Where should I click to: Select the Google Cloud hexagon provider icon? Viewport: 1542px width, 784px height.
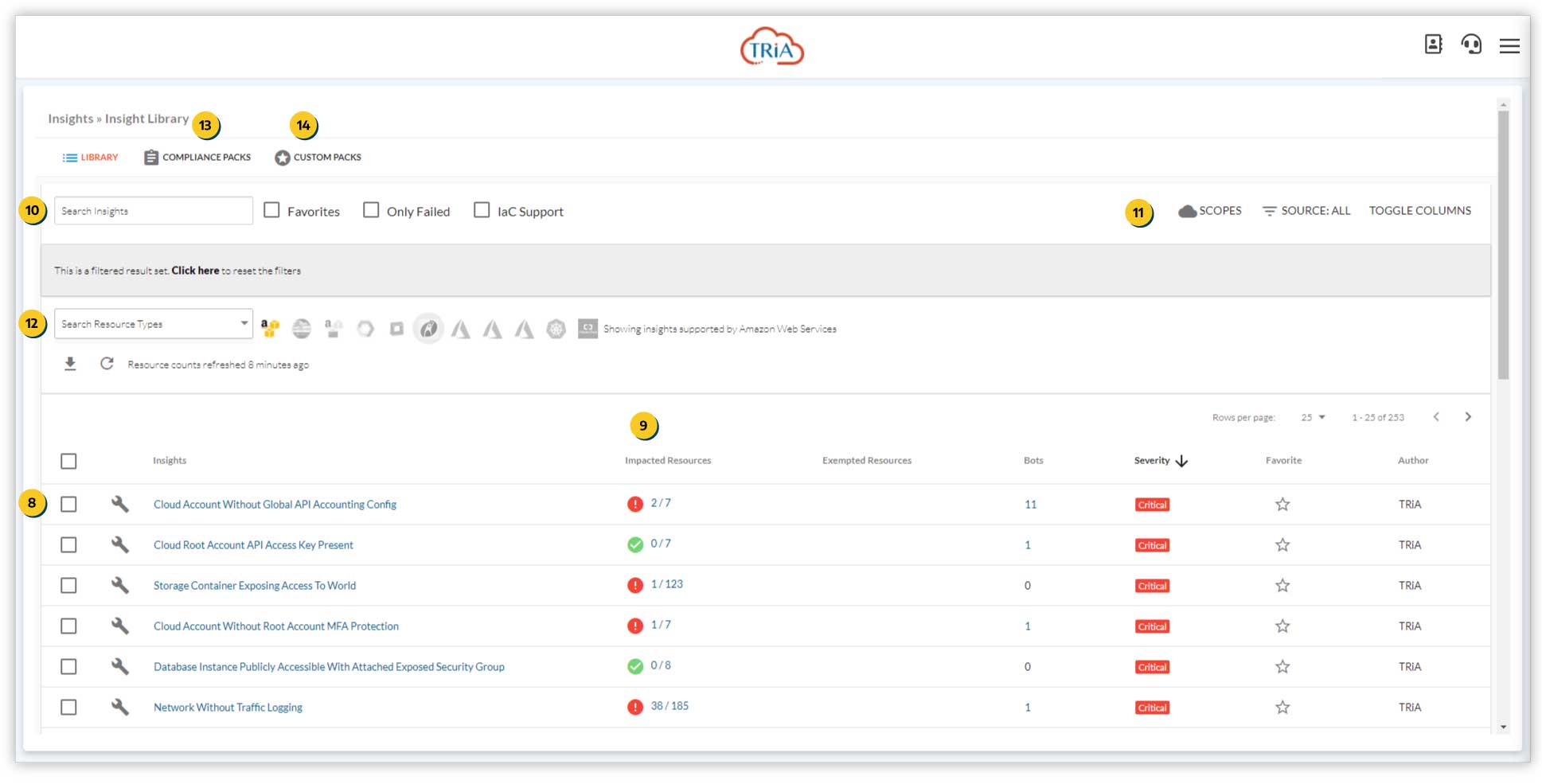365,328
